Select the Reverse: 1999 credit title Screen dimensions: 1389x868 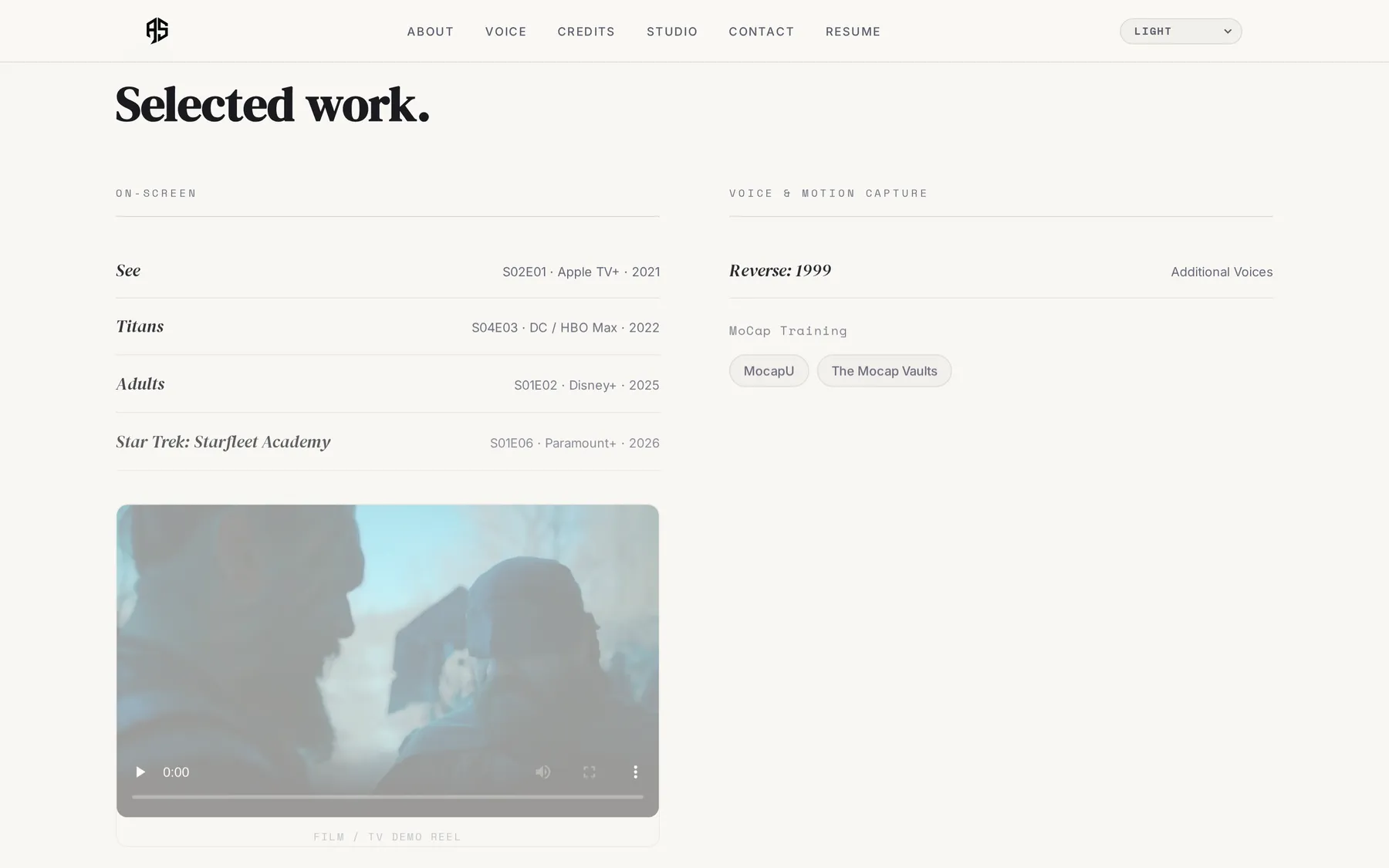click(780, 271)
